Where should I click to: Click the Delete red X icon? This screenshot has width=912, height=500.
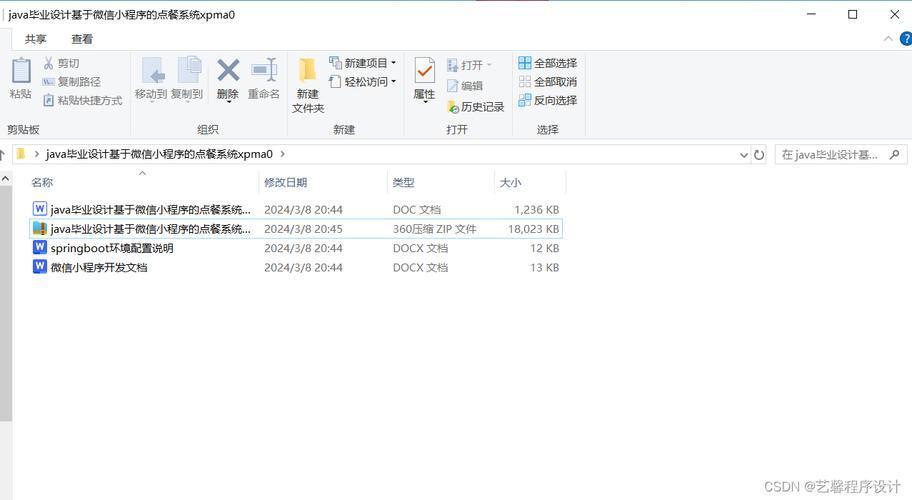(228, 70)
